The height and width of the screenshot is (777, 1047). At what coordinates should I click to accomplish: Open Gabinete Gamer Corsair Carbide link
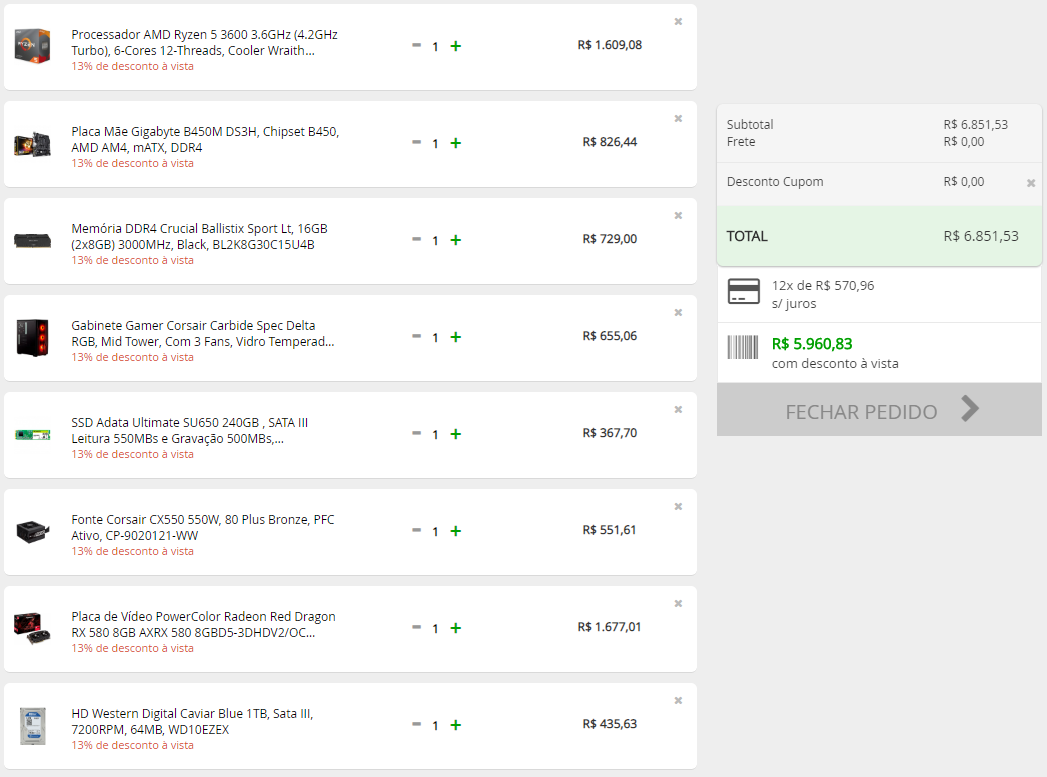coord(203,333)
